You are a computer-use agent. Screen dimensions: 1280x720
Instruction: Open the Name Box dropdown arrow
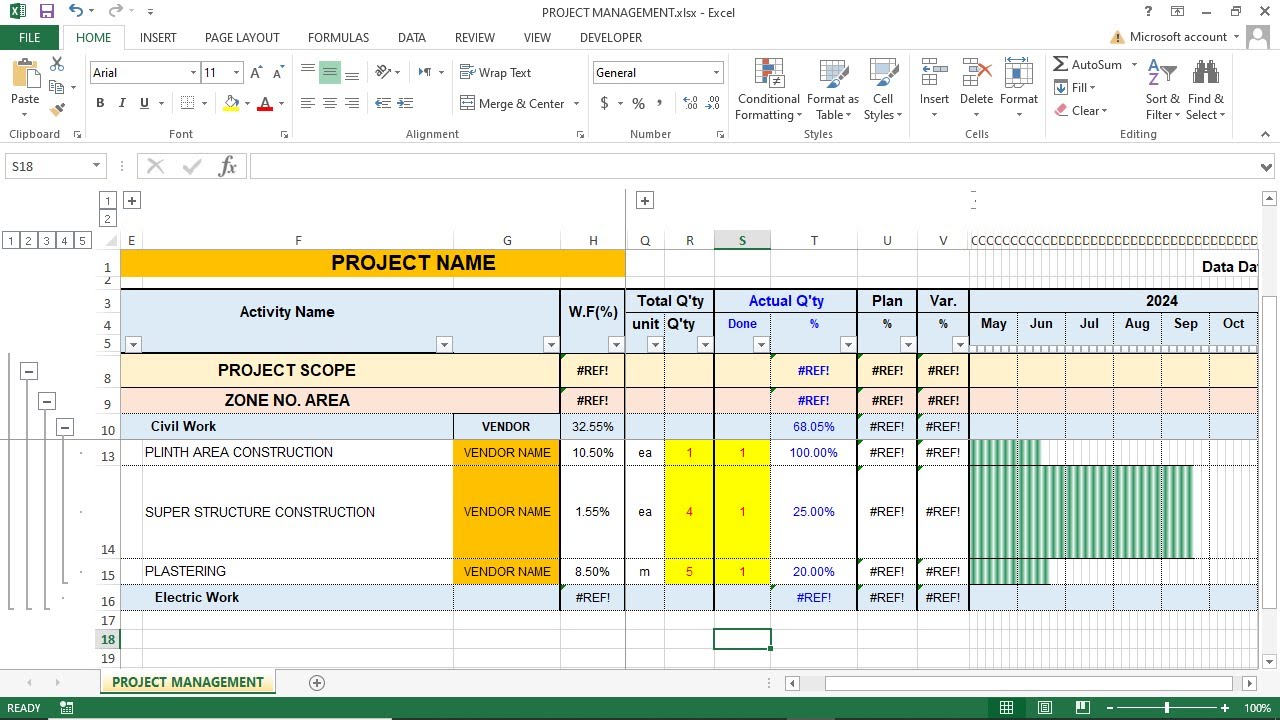[x=96, y=166]
